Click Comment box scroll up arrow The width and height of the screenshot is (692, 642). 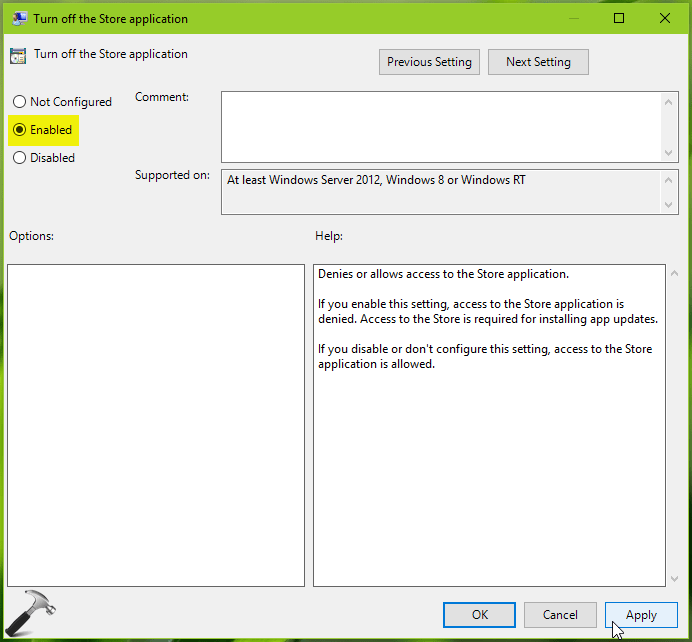click(669, 102)
